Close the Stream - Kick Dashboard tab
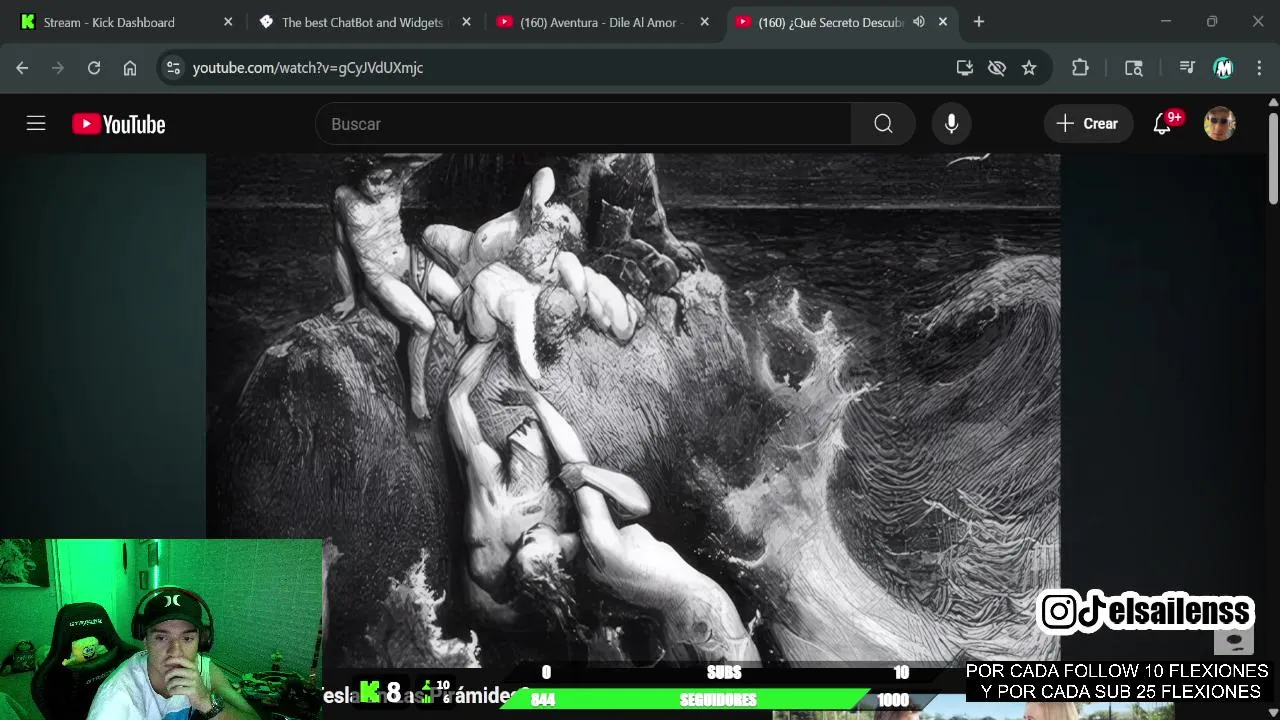Viewport: 1280px width, 720px height. coord(228,22)
